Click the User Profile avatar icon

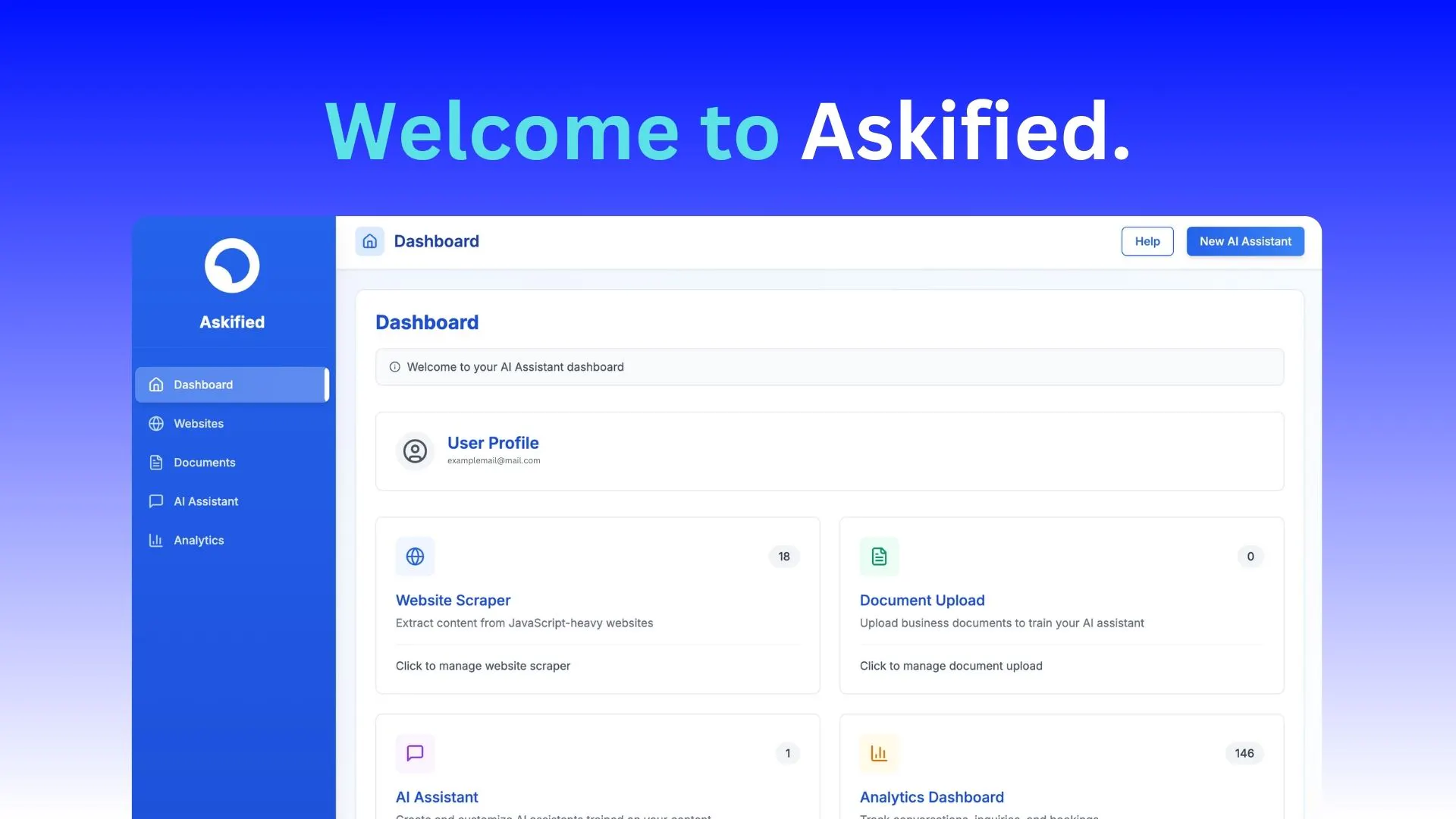415,451
